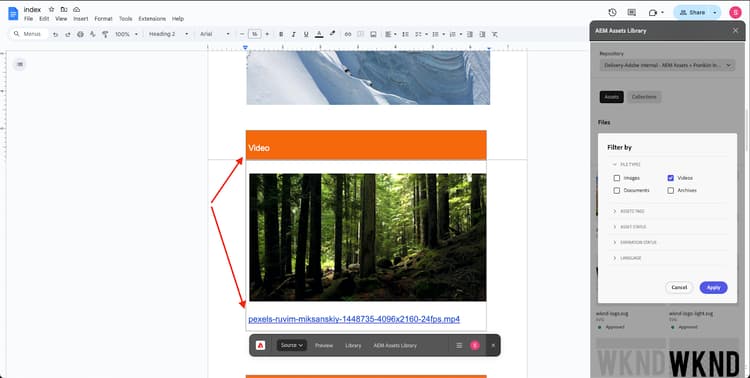Check the Images file type checkbox

(x=617, y=178)
